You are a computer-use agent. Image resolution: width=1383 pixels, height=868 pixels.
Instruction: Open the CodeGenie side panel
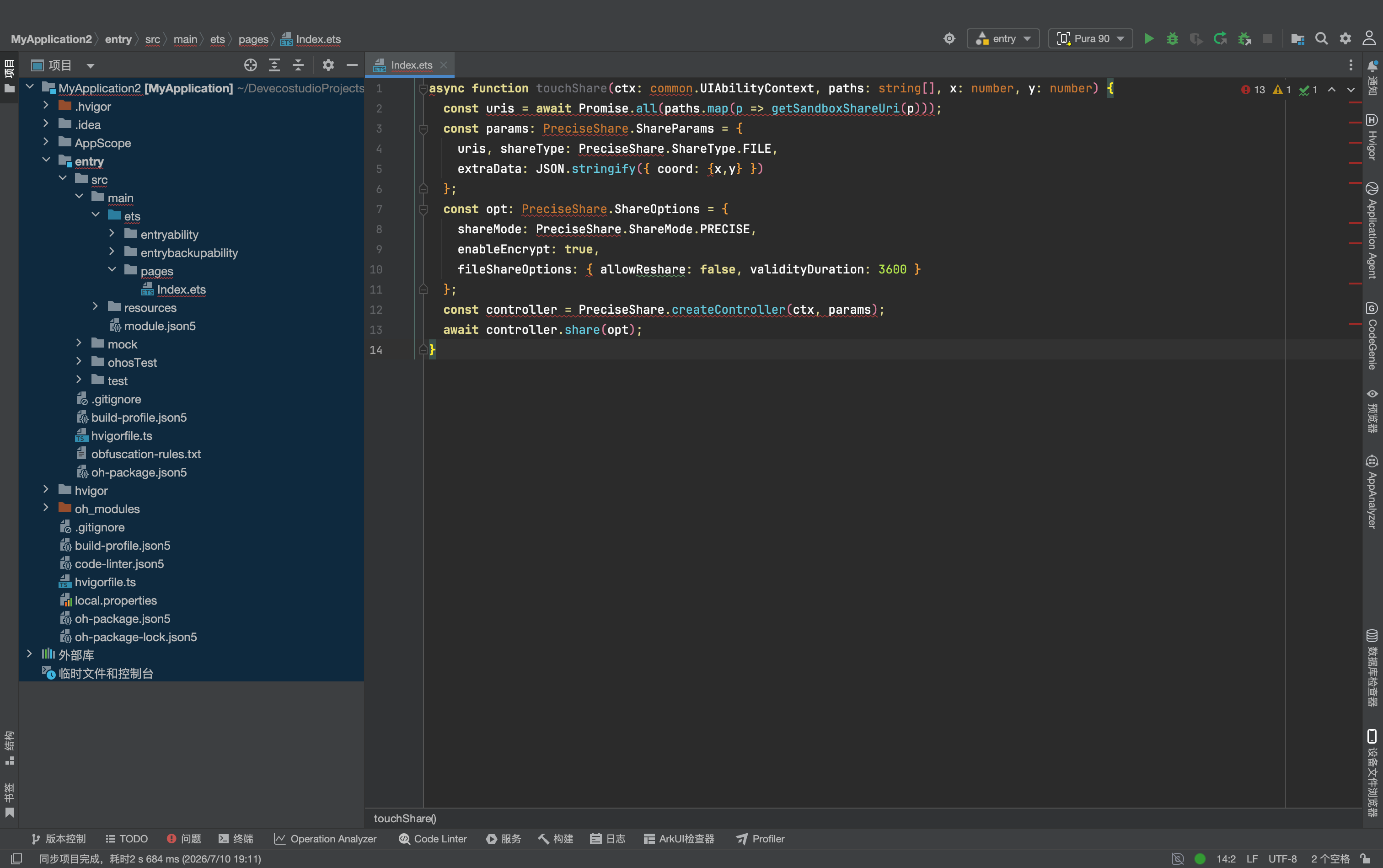[x=1372, y=335]
